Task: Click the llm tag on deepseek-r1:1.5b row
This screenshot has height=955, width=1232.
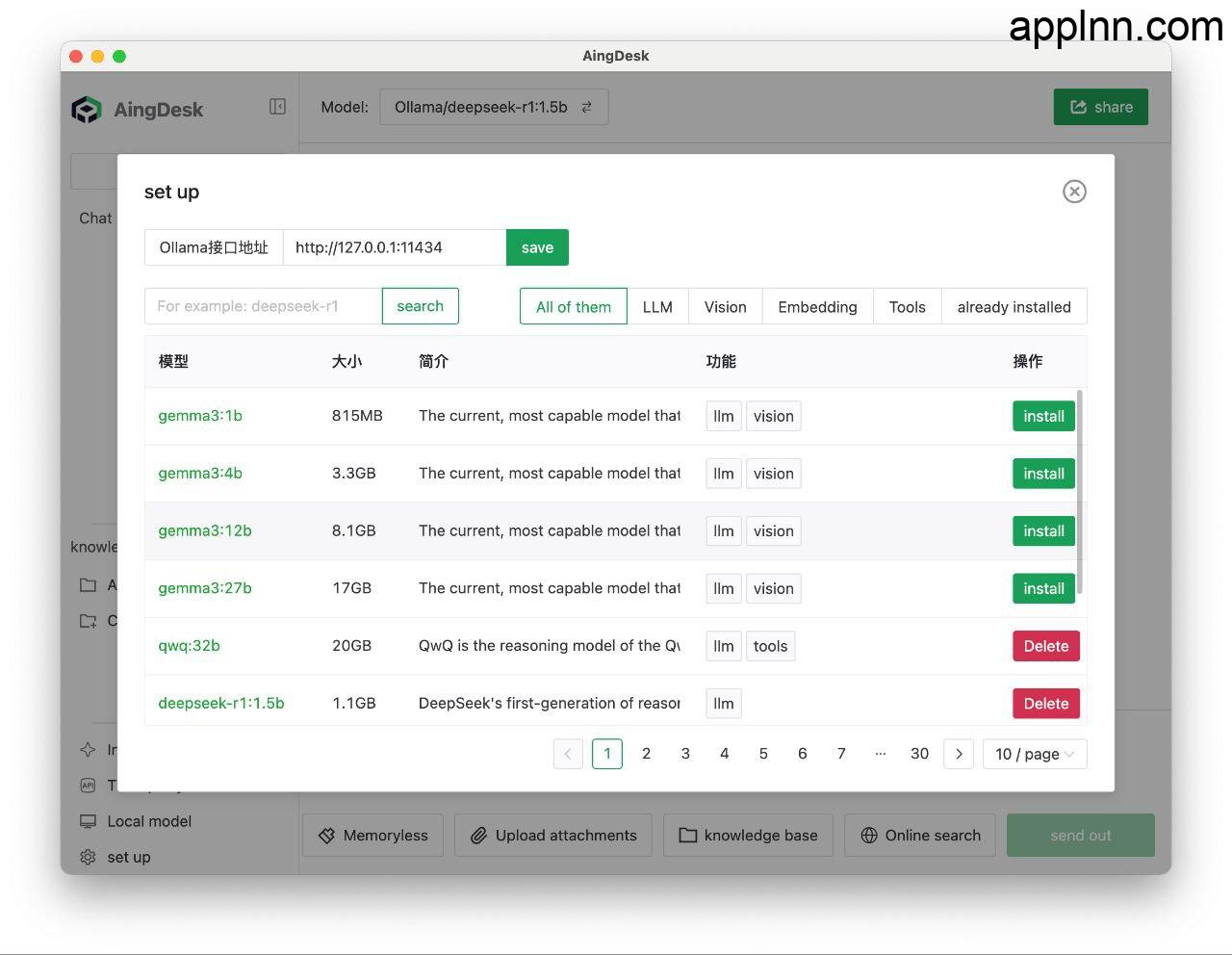Action: pyautogui.click(x=724, y=704)
